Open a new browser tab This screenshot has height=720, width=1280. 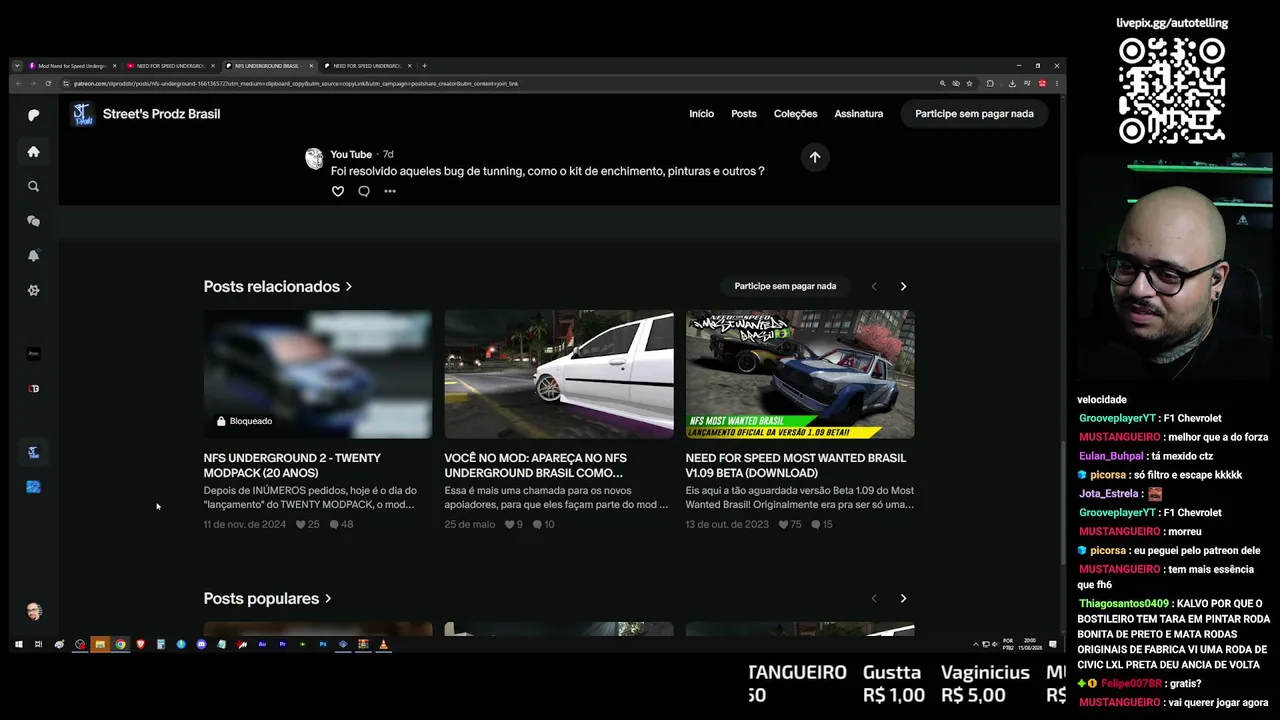tap(424, 66)
